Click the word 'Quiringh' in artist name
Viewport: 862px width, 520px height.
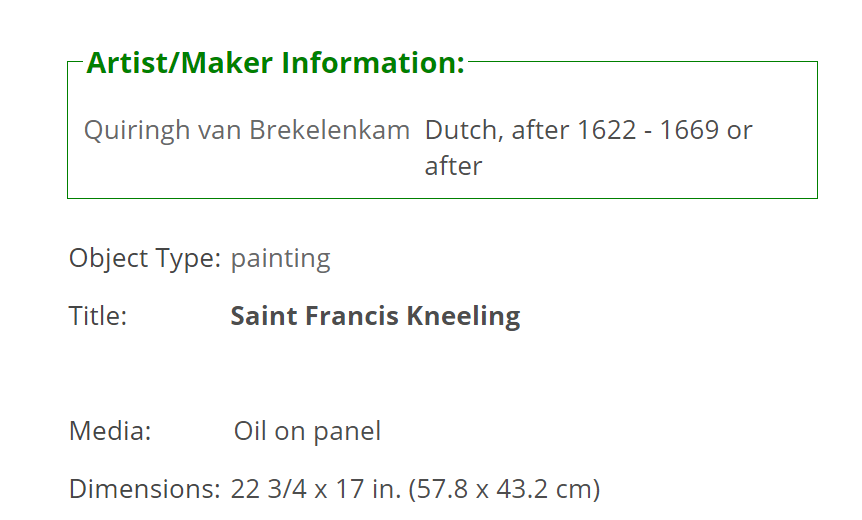coord(137,131)
